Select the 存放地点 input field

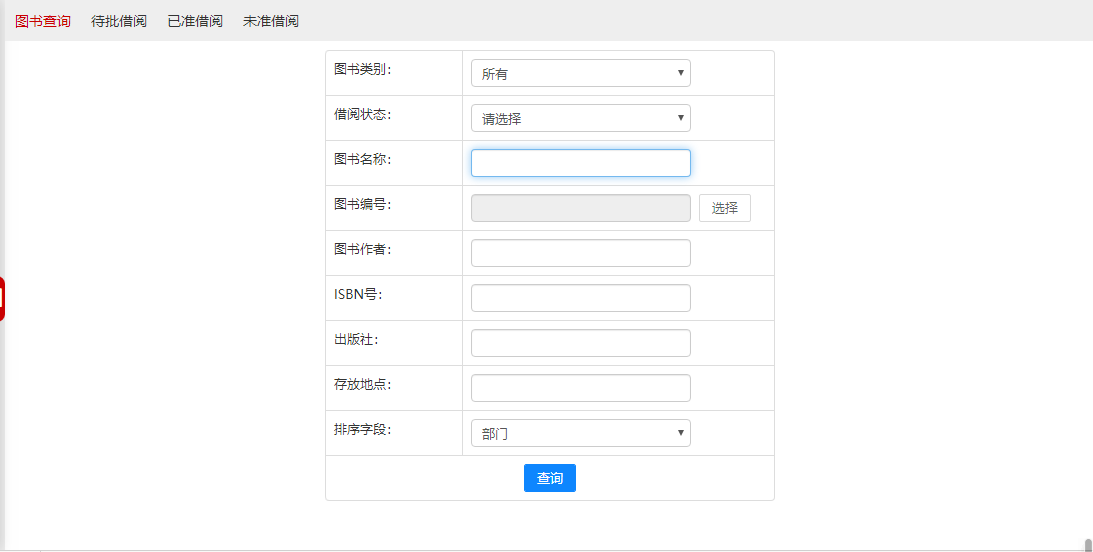click(x=580, y=388)
